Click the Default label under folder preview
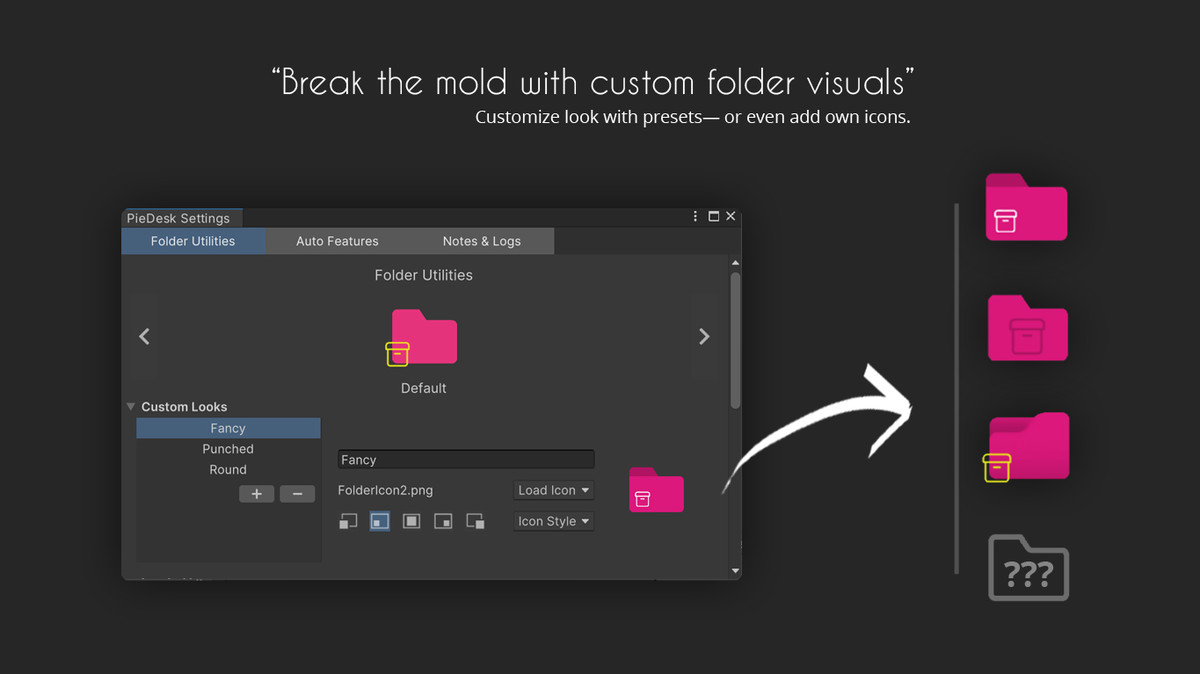Image resolution: width=1200 pixels, height=674 pixels. [x=424, y=388]
